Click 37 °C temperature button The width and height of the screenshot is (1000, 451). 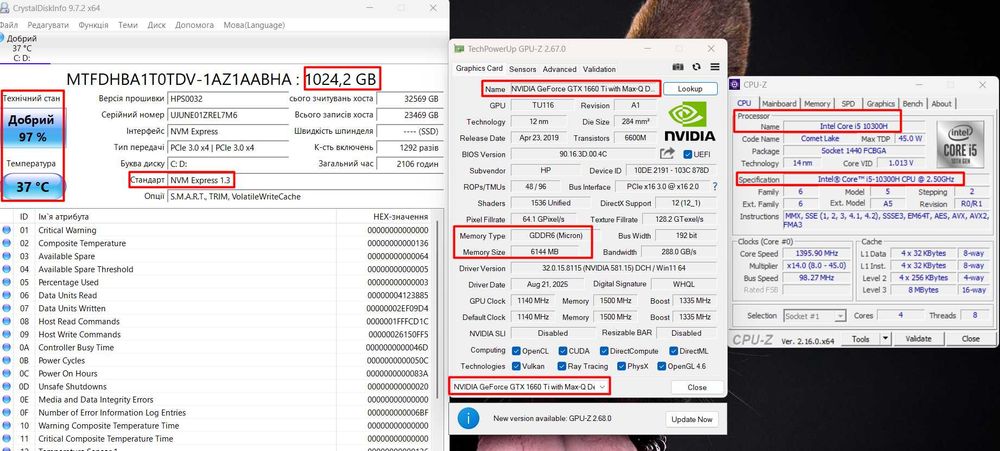[x=34, y=186]
